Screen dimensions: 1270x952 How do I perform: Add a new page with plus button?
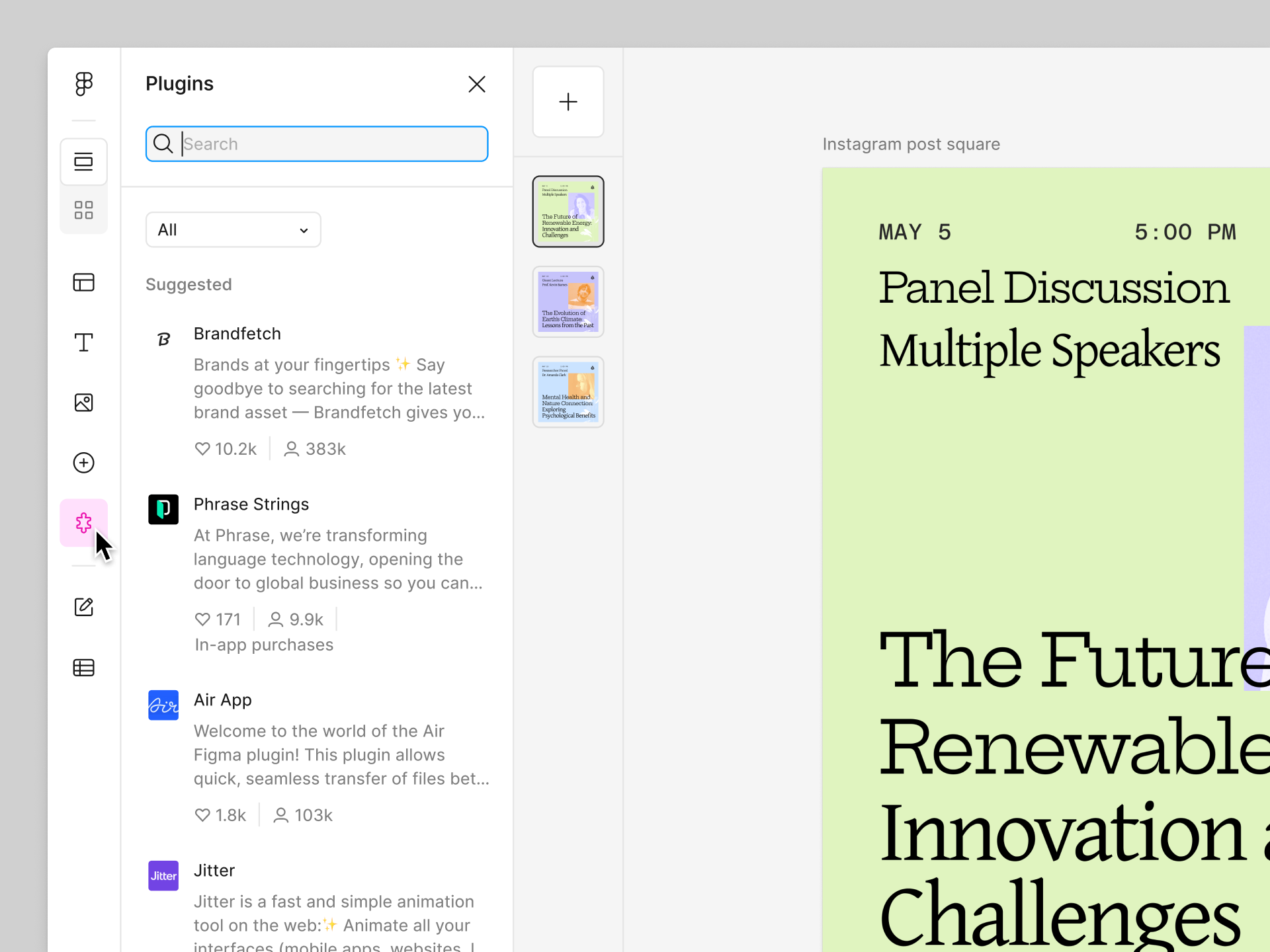568,102
